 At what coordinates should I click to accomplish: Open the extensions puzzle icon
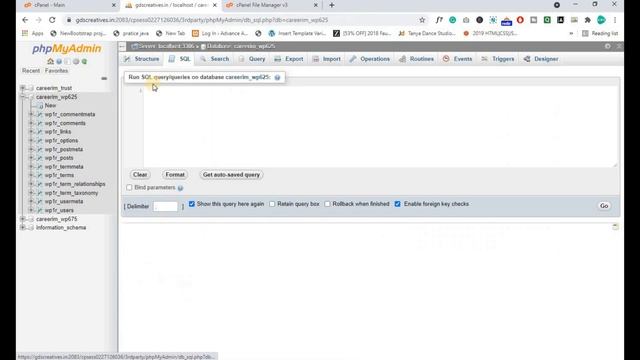coord(588,20)
